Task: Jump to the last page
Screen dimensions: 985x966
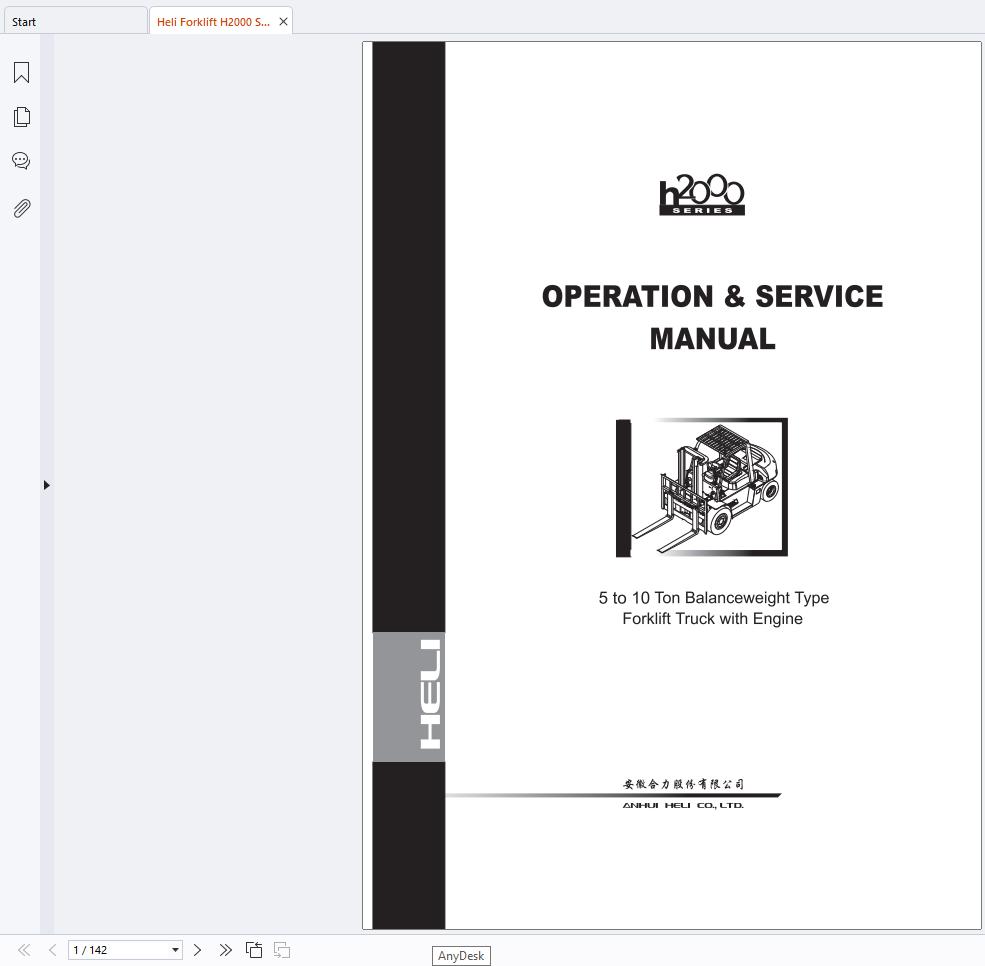Action: tap(225, 950)
